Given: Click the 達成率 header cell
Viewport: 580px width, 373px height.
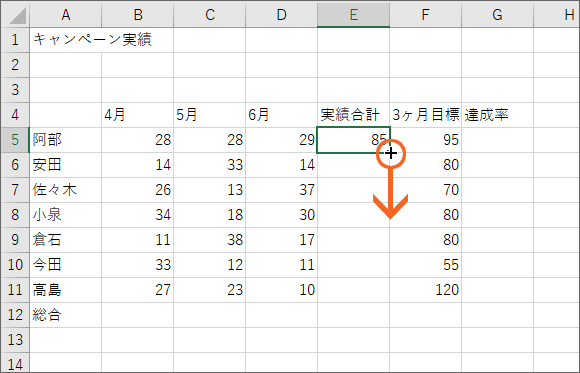Looking at the screenshot, I should point(497,115).
